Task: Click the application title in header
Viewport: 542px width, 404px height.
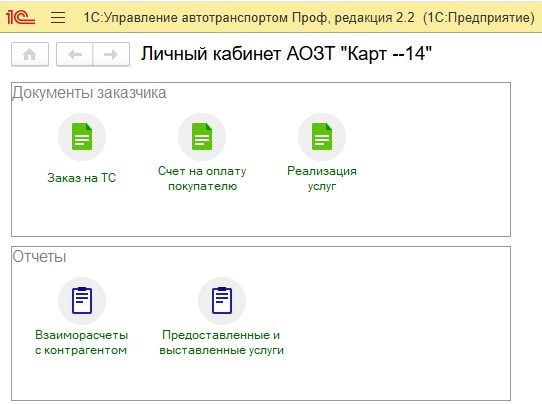Action: 309,17
